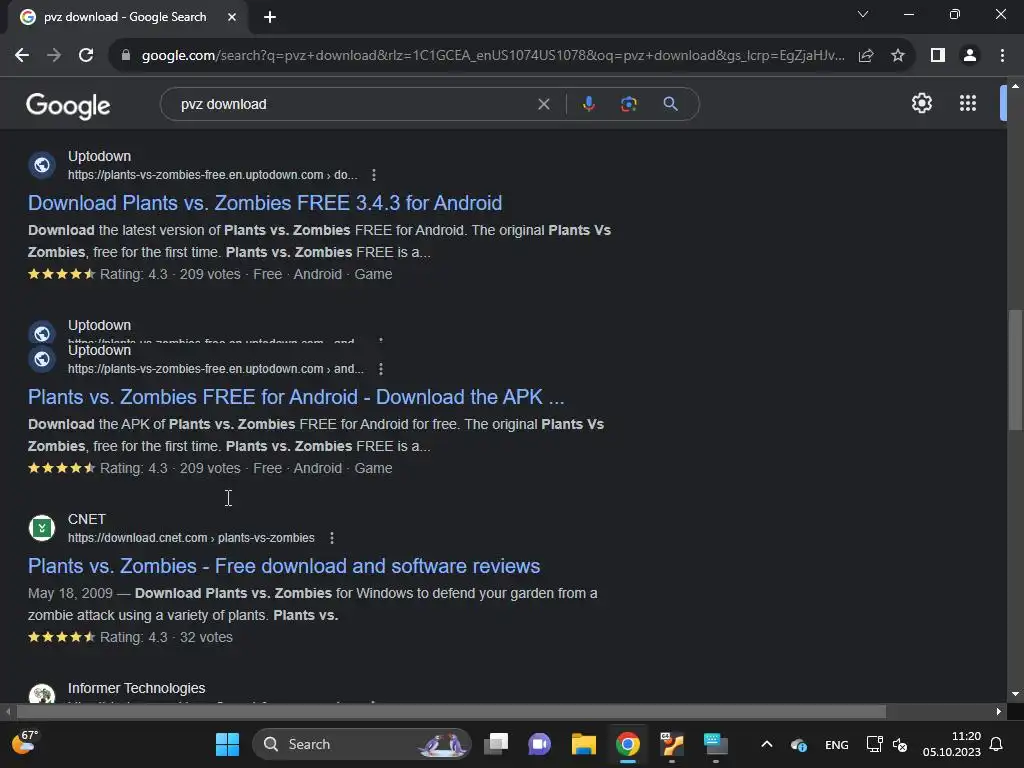Open Chrome's three-dot menu

pyautogui.click(x=1002, y=56)
